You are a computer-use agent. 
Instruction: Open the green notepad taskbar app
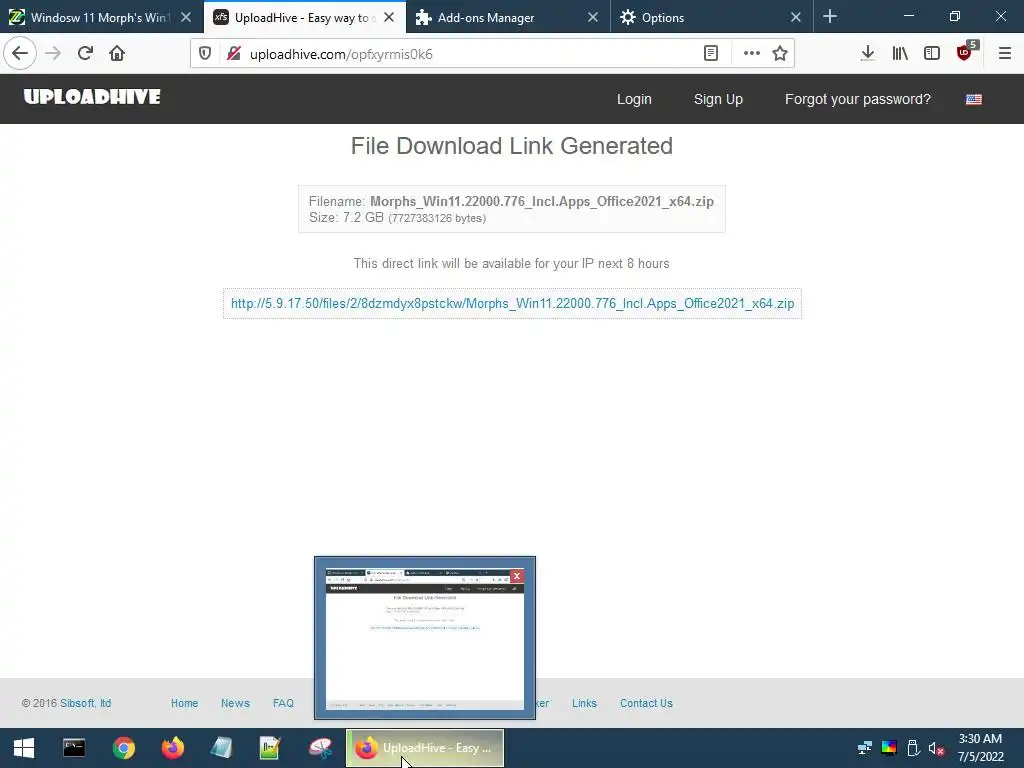tap(270, 748)
